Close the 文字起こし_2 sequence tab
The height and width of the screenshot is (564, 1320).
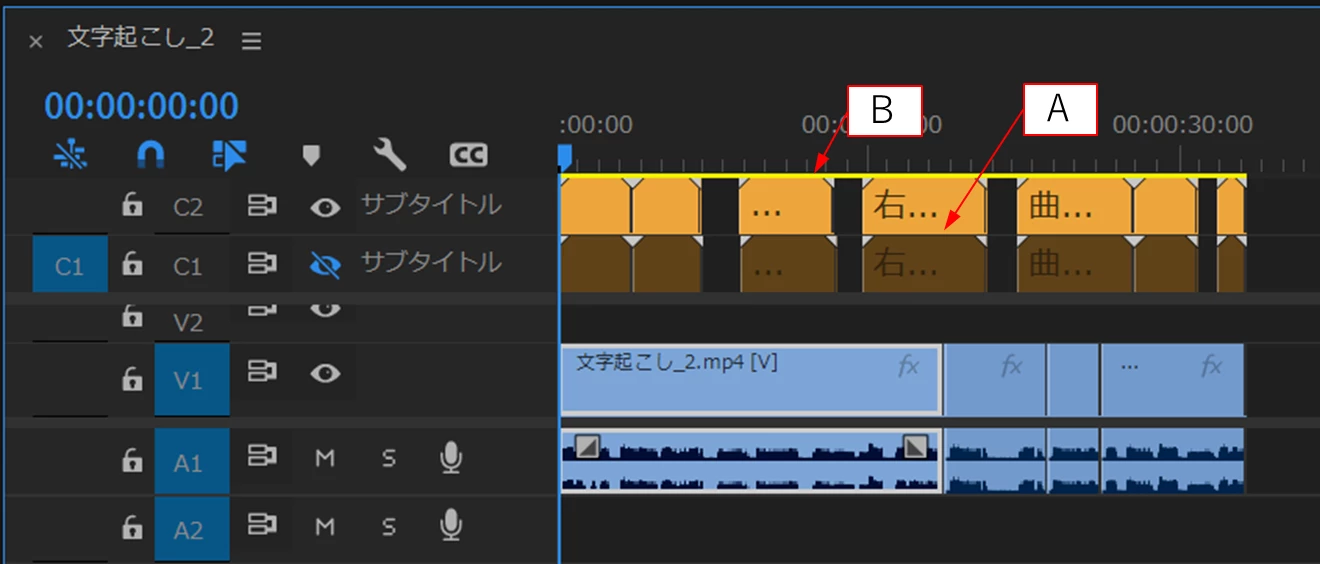point(36,41)
